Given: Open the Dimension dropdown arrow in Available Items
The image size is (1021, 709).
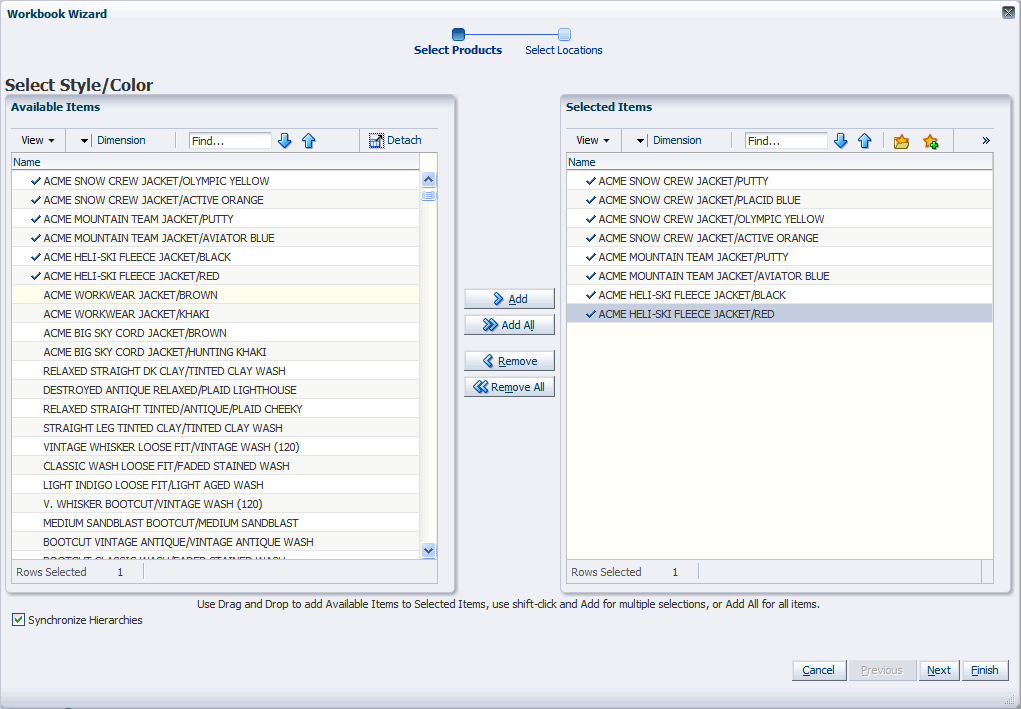Looking at the screenshot, I should pyautogui.click(x=84, y=141).
